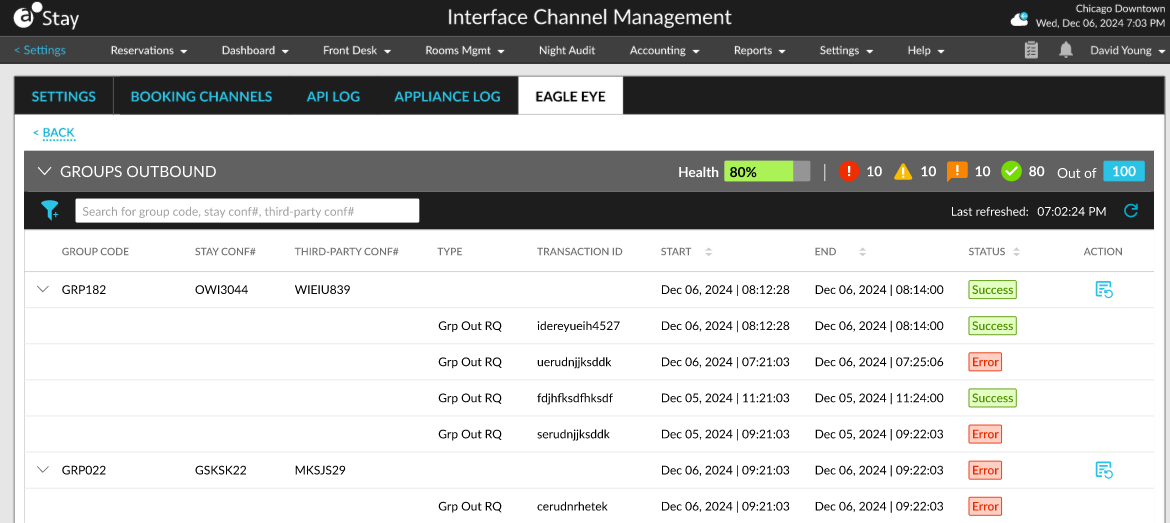Open the Rooms Mgmt dropdown menu
Viewport: 1170px width, 523px height.
(x=465, y=51)
